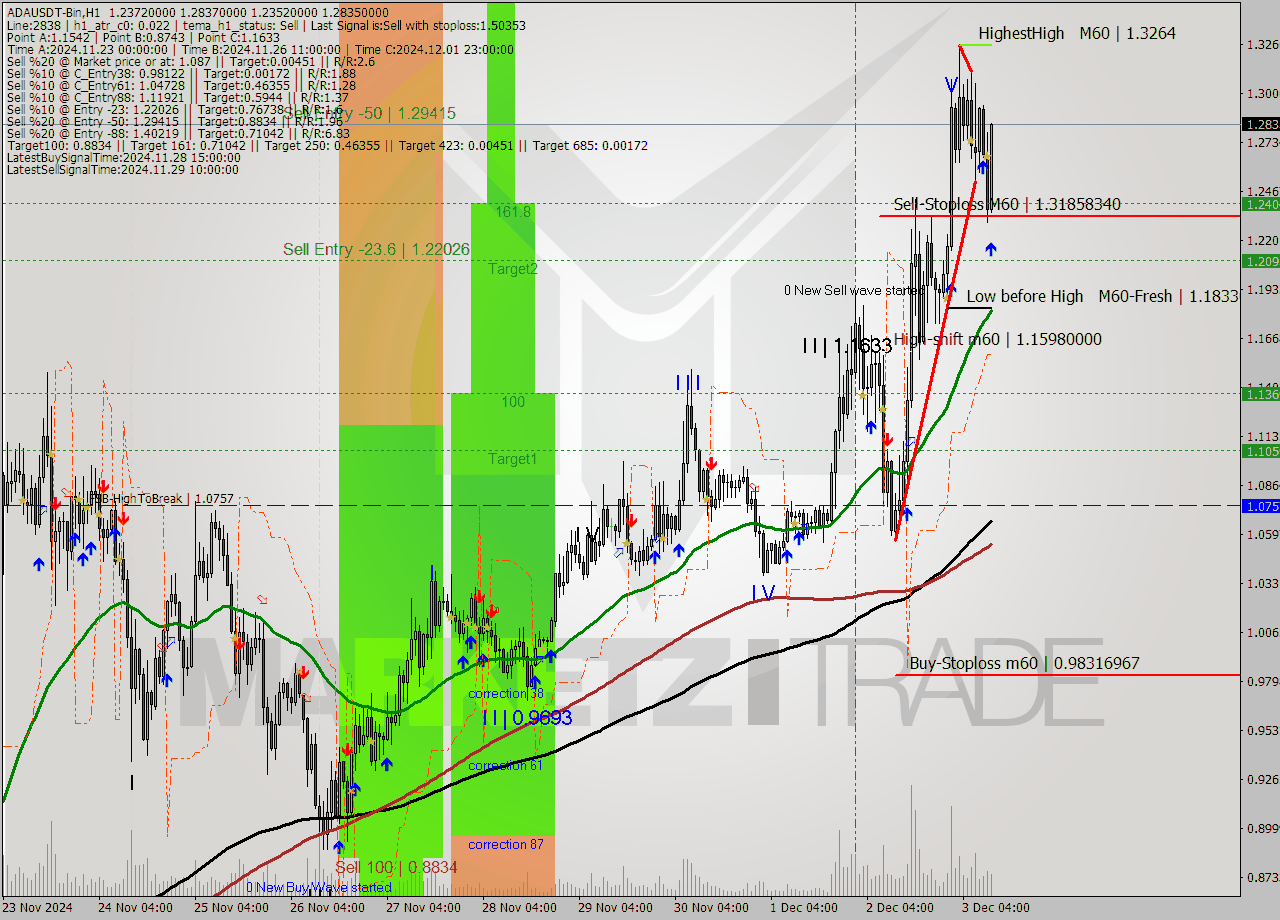Click the green 1.105 price tag
The height and width of the screenshot is (920, 1280).
tap(1260, 451)
